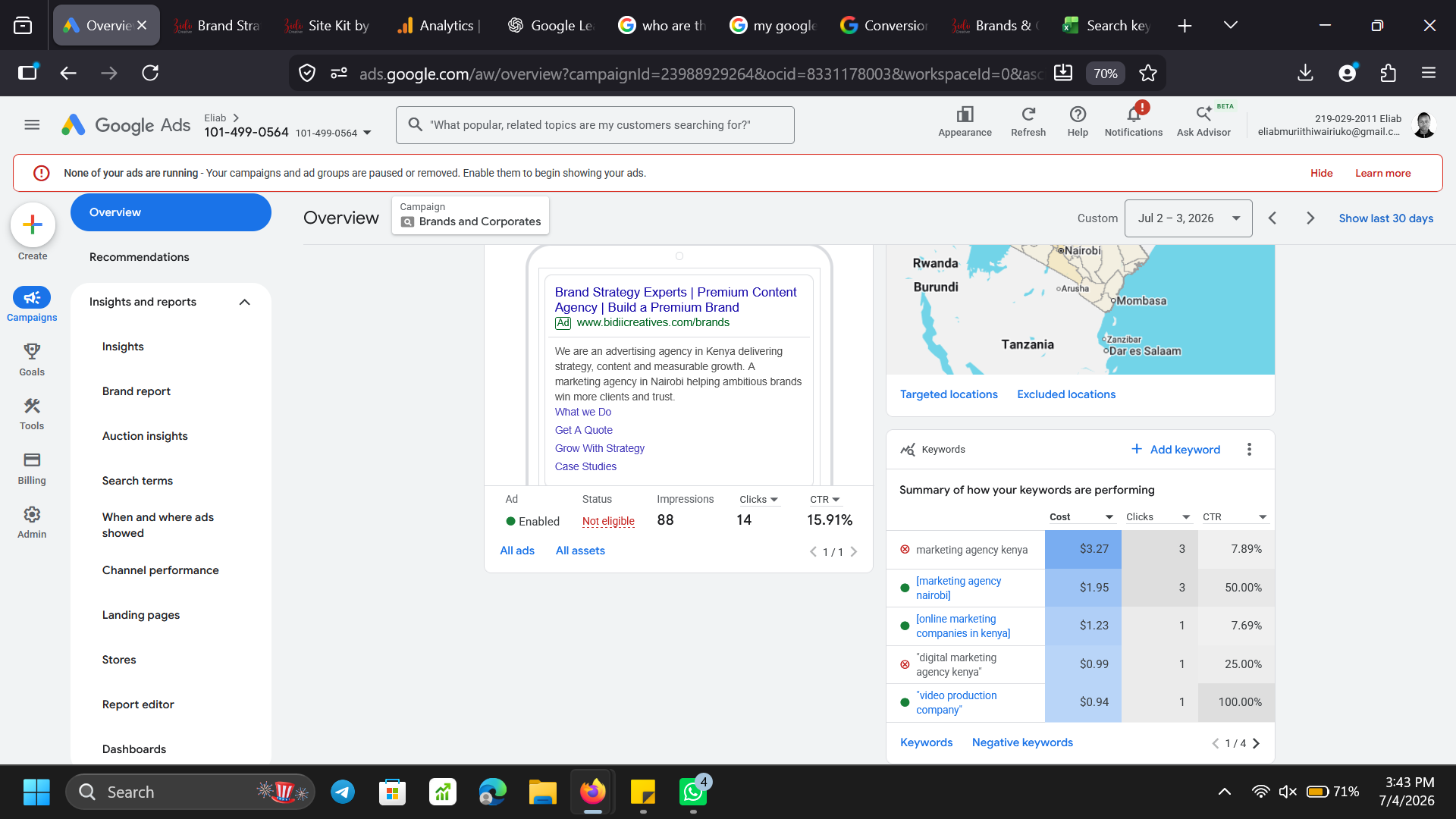Open the CTR column dropdown in ad card
The width and height of the screenshot is (1456, 819).
pyautogui.click(x=825, y=499)
